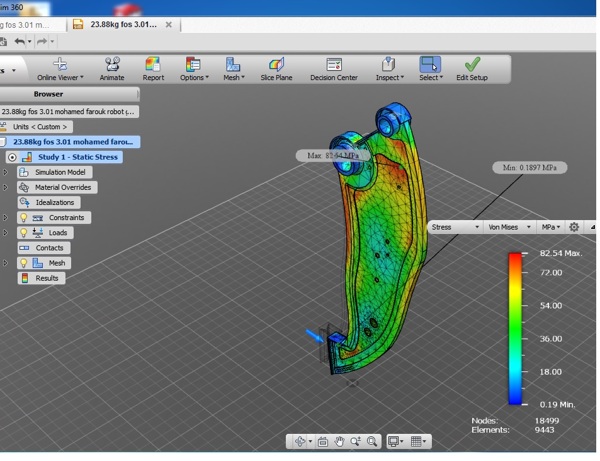
Task: Click the Orbit navigation tool
Action: (x=301, y=441)
